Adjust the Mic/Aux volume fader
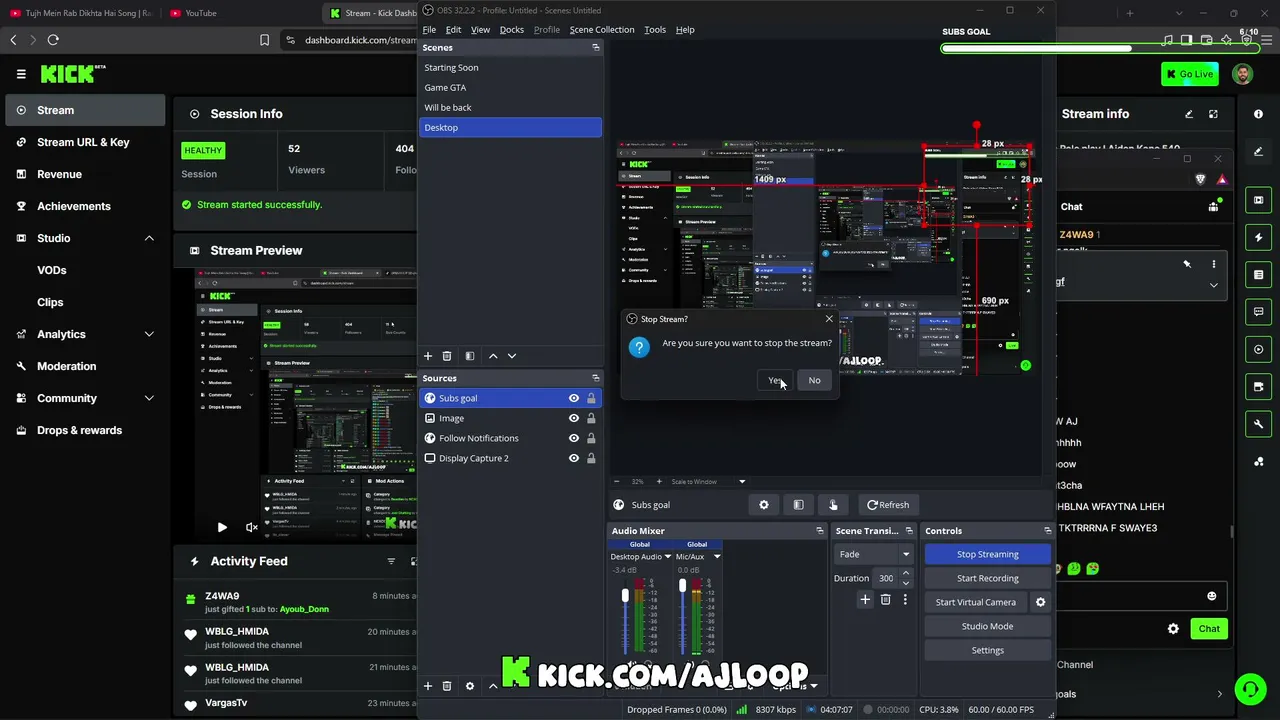Viewport: 1280px width, 720px height. pyautogui.click(x=683, y=585)
